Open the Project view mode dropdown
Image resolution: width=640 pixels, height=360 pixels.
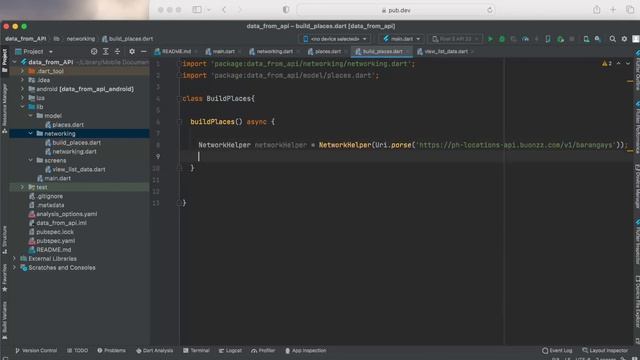(x=34, y=51)
